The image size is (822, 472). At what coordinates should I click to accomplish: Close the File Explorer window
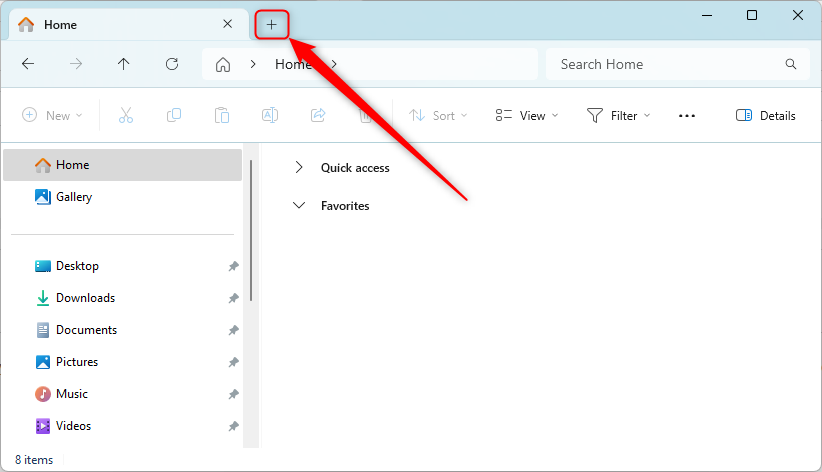[x=797, y=16]
